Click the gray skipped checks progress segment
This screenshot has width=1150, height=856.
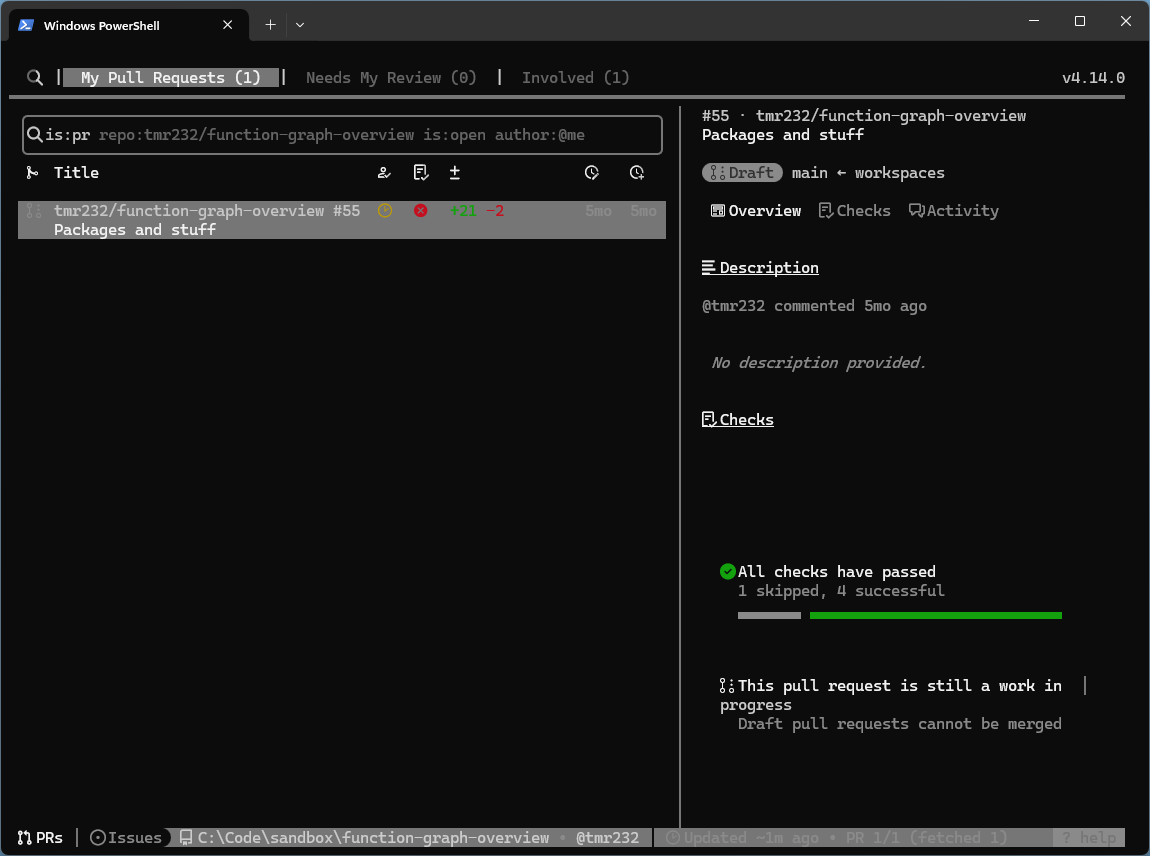click(769, 615)
